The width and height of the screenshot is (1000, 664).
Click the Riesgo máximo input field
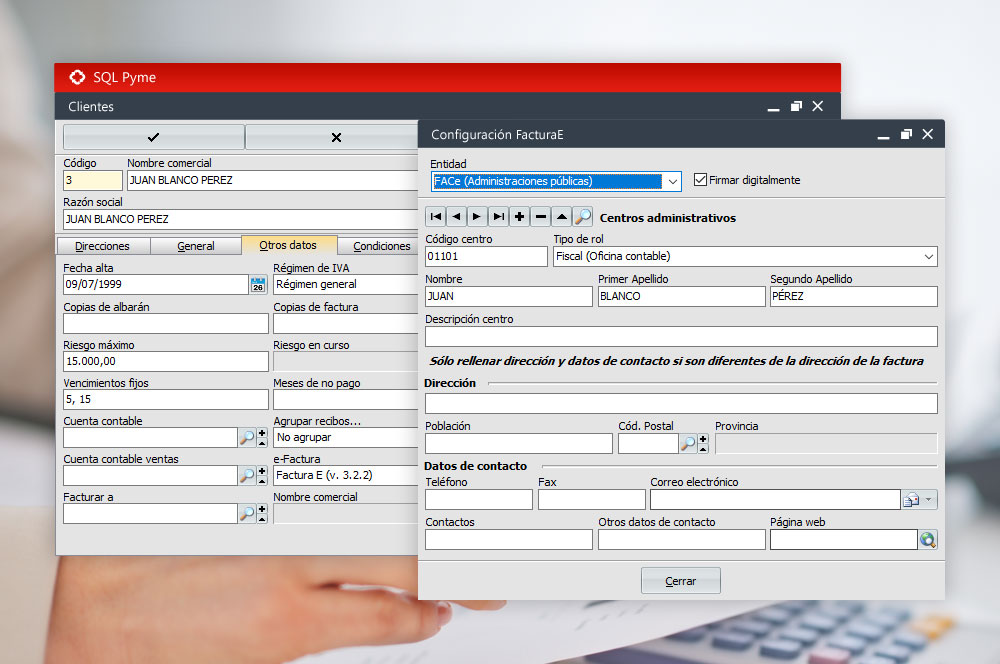point(165,361)
